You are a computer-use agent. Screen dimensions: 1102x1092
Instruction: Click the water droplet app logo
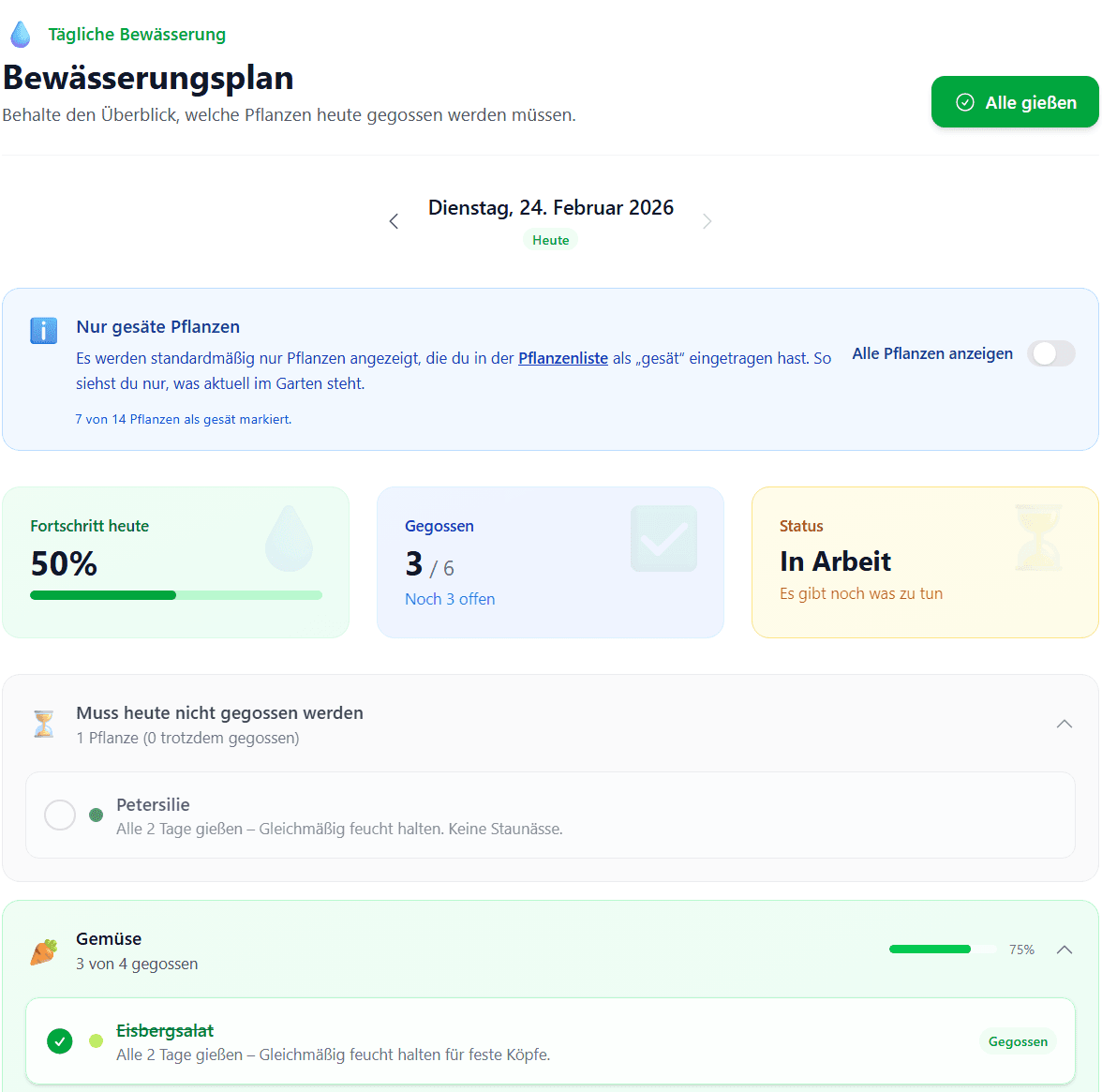tap(20, 34)
